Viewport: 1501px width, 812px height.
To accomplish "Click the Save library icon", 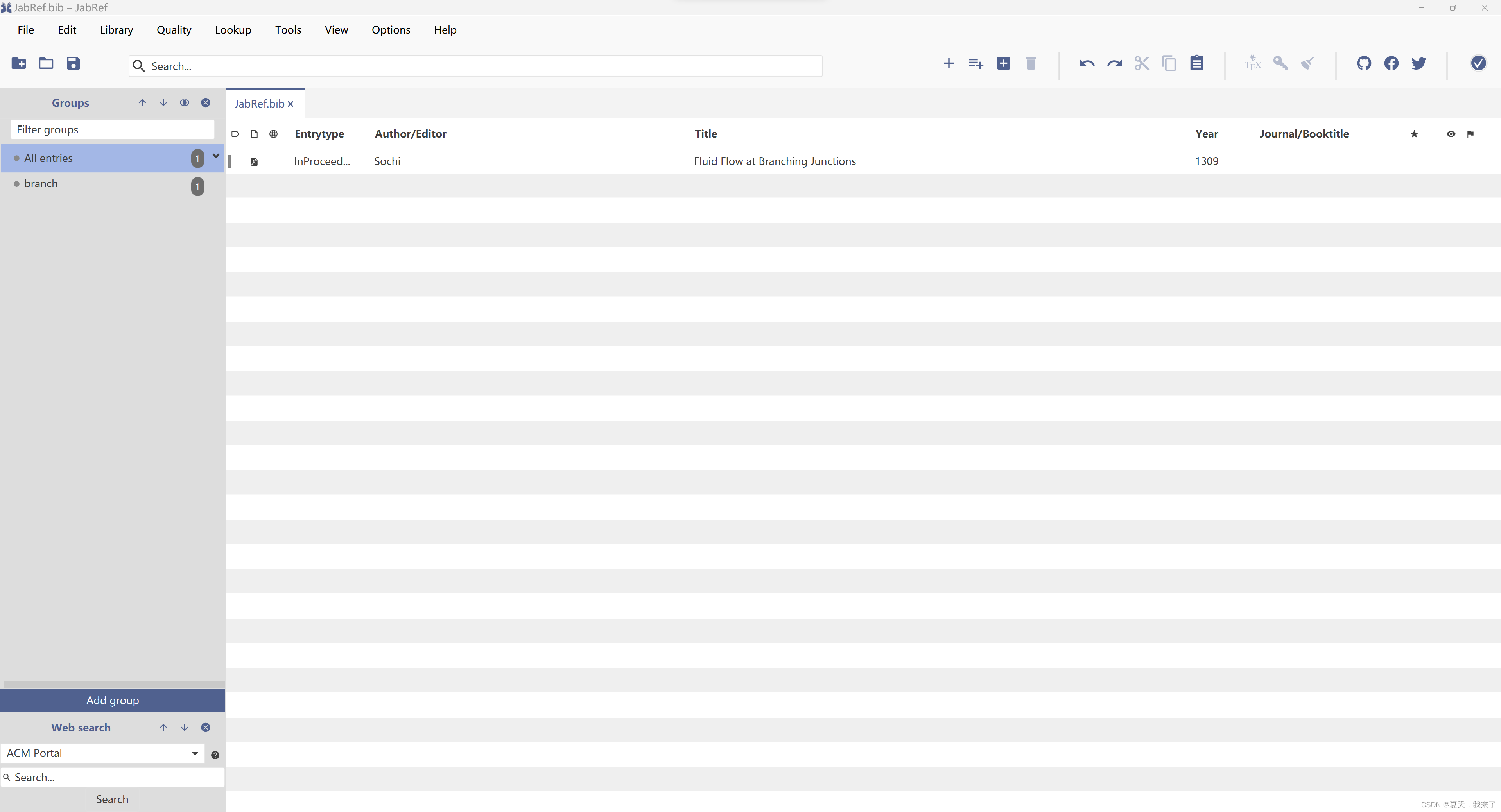I will (x=73, y=63).
